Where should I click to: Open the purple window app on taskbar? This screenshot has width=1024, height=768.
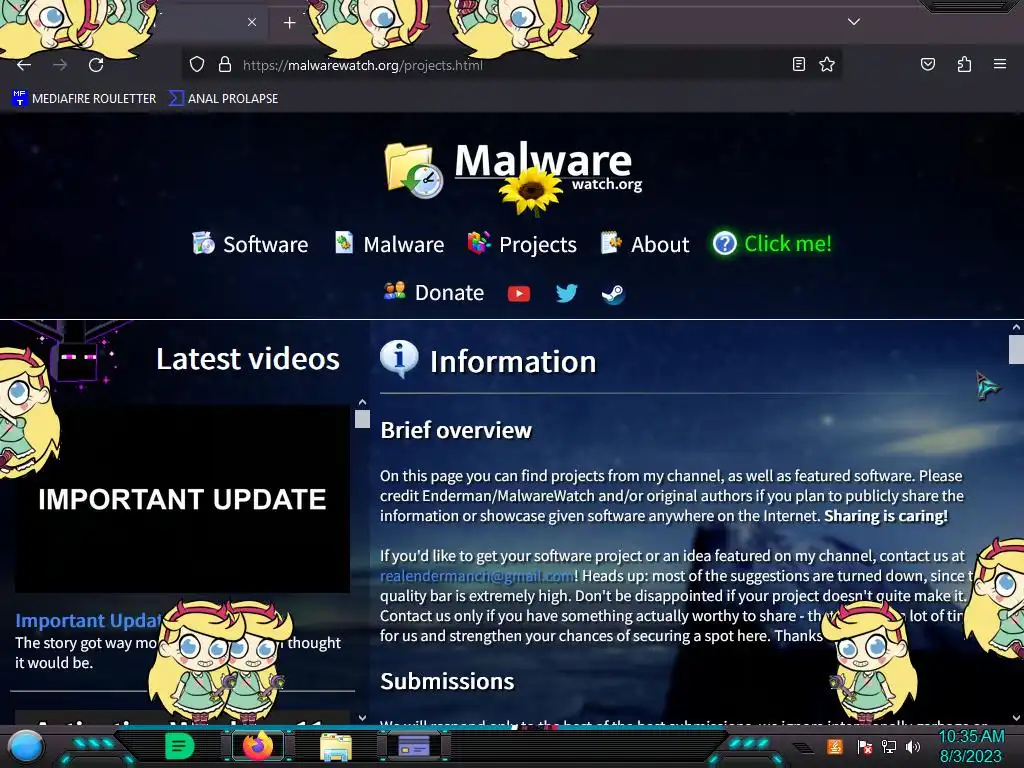(x=414, y=746)
